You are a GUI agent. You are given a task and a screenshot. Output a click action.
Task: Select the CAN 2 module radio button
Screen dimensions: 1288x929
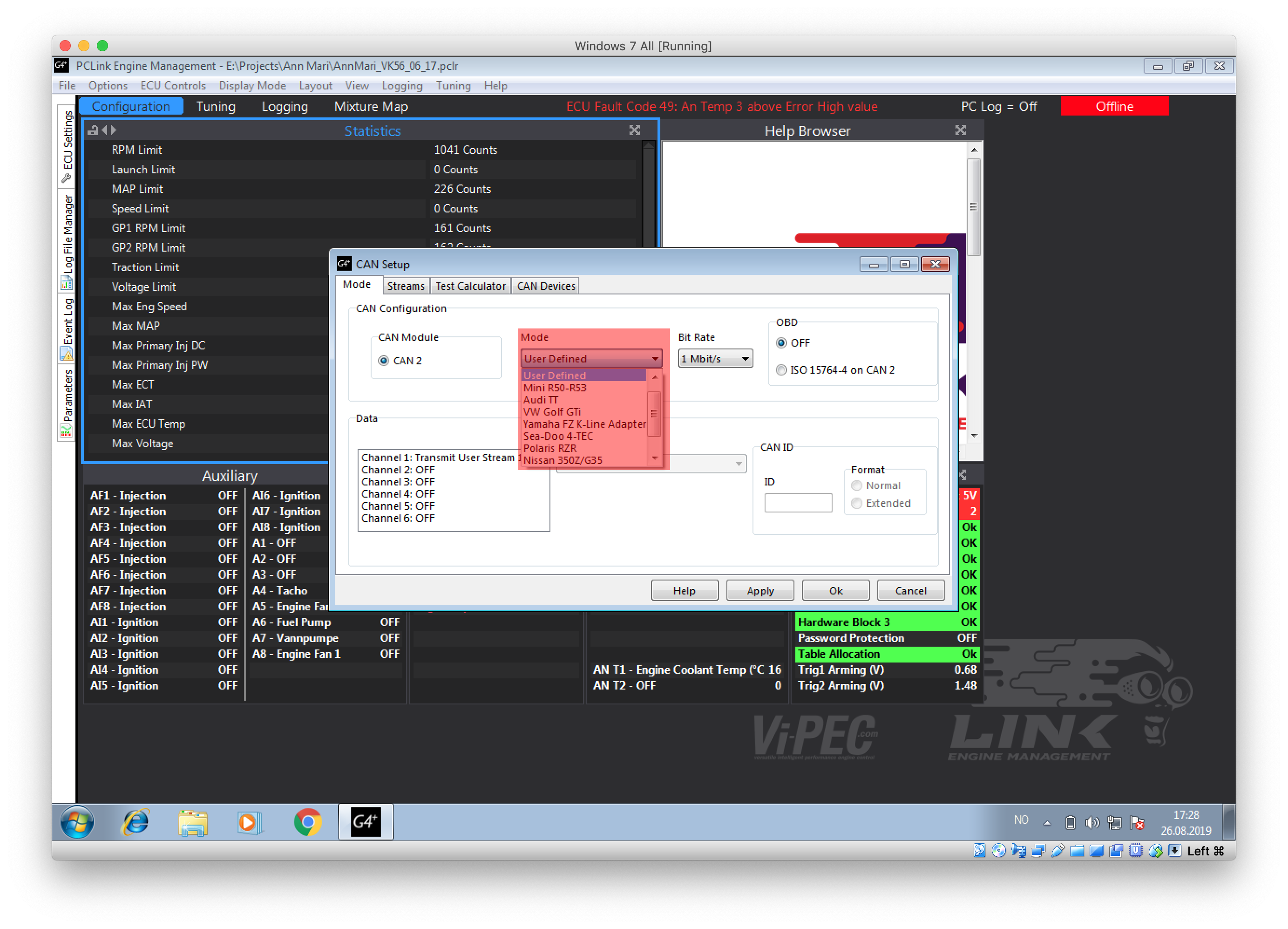(384, 360)
